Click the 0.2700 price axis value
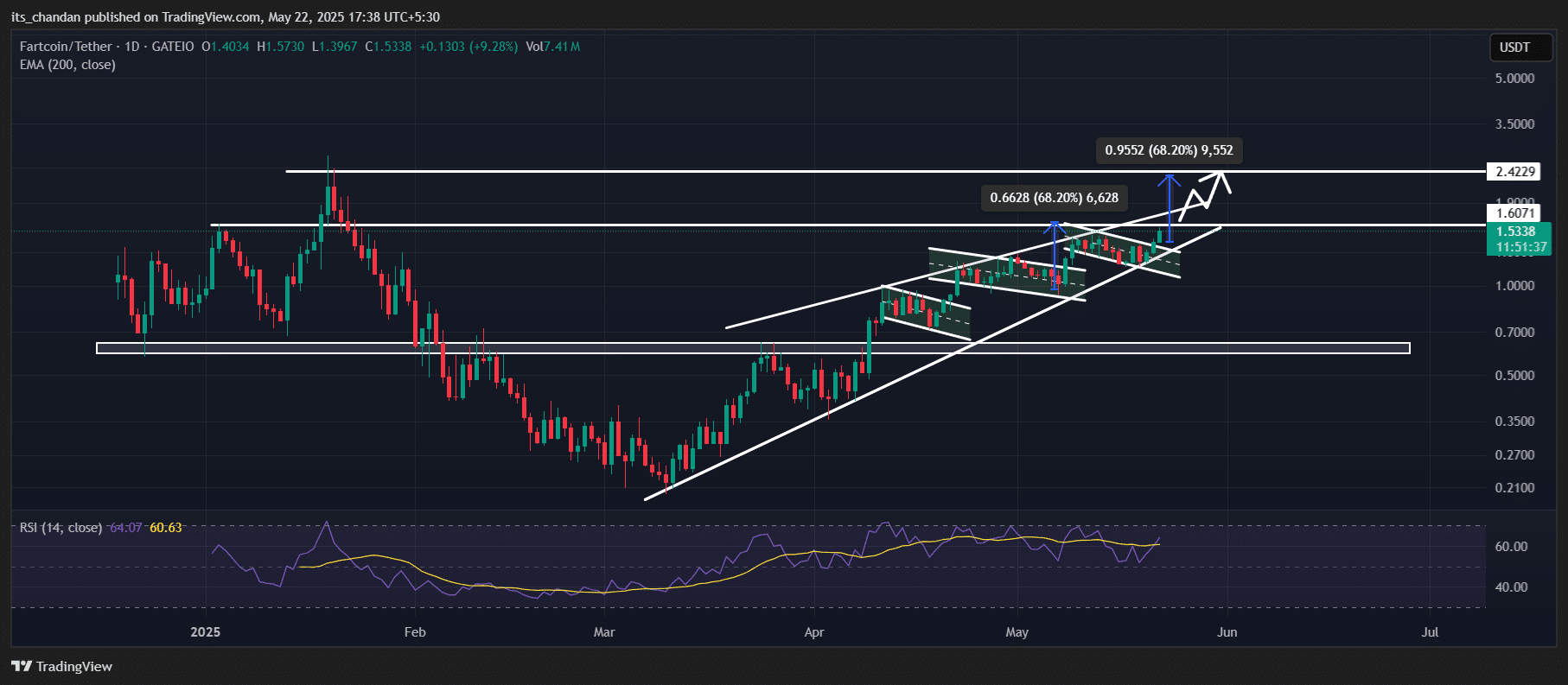The image size is (1568, 685). pos(1514,455)
